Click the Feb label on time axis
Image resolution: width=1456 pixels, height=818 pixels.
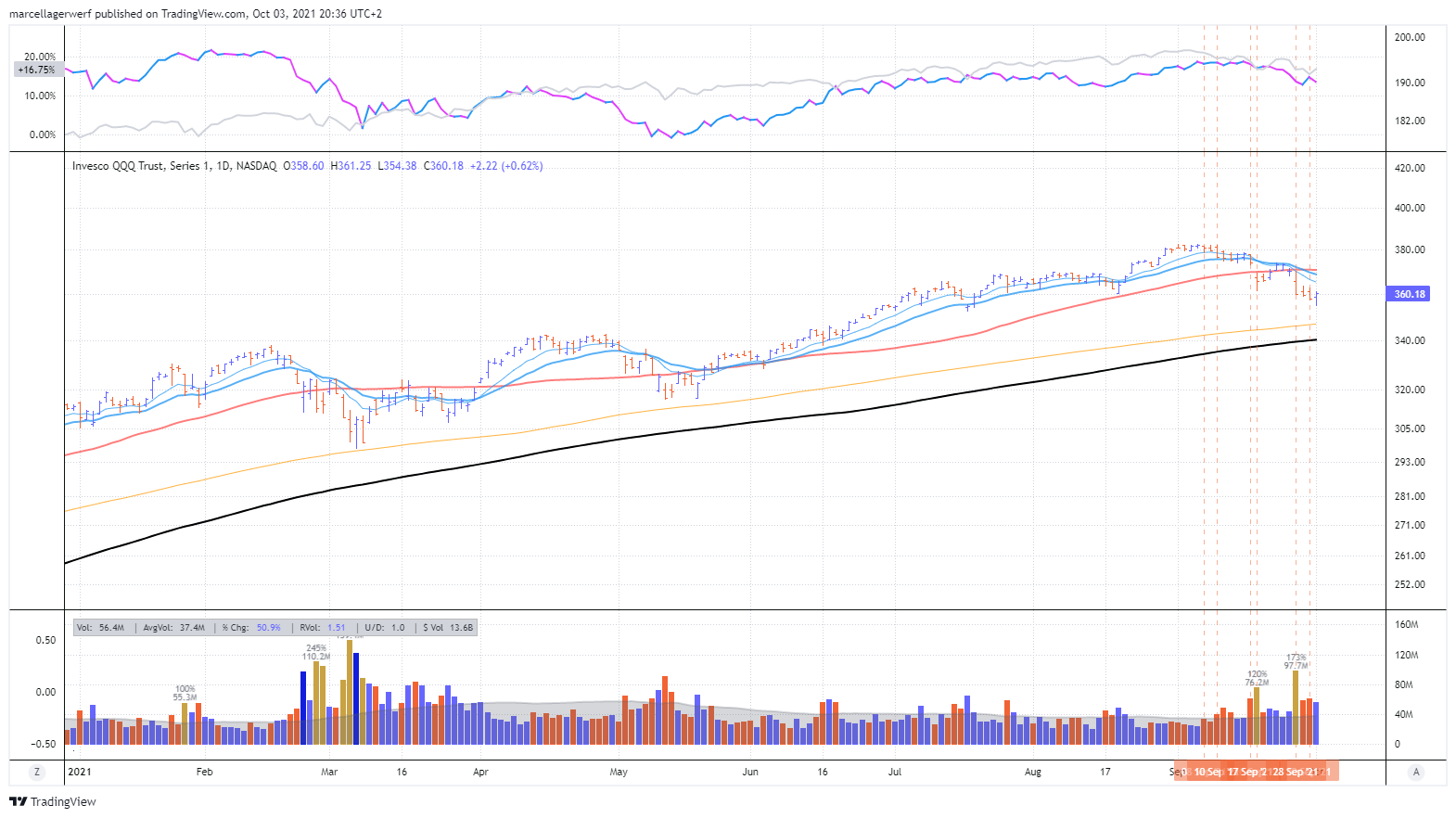tap(205, 772)
